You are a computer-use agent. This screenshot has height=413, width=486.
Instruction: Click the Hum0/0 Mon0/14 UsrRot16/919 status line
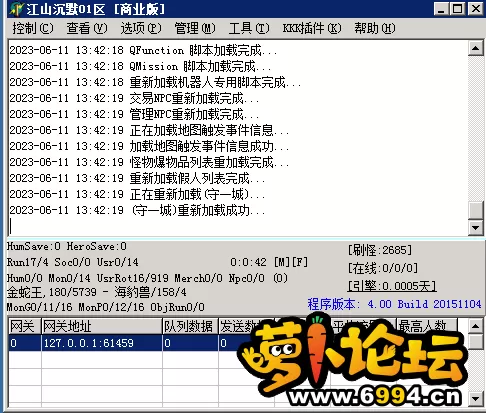147,278
